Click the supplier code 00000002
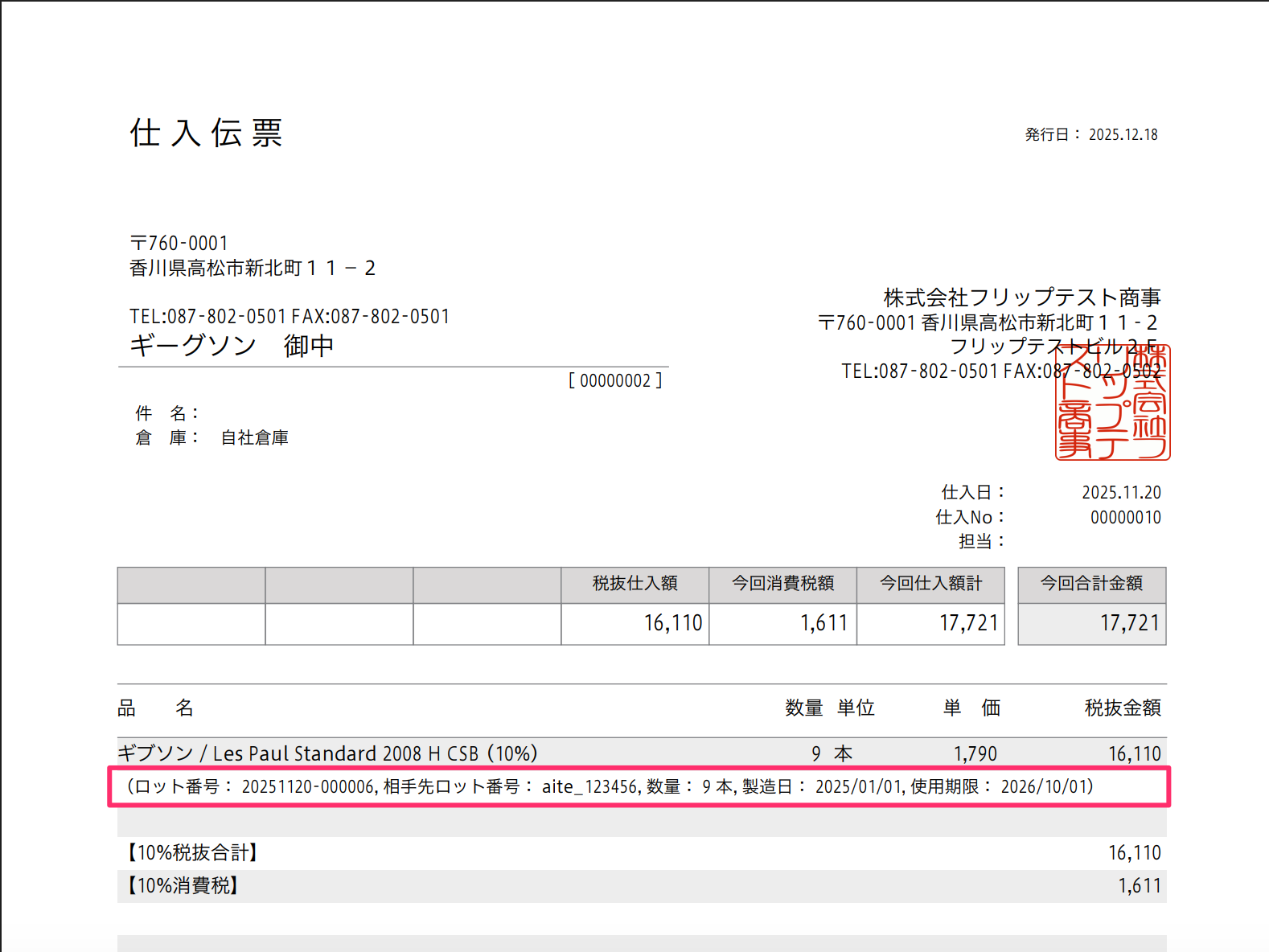The width and height of the screenshot is (1269, 952). click(x=615, y=380)
